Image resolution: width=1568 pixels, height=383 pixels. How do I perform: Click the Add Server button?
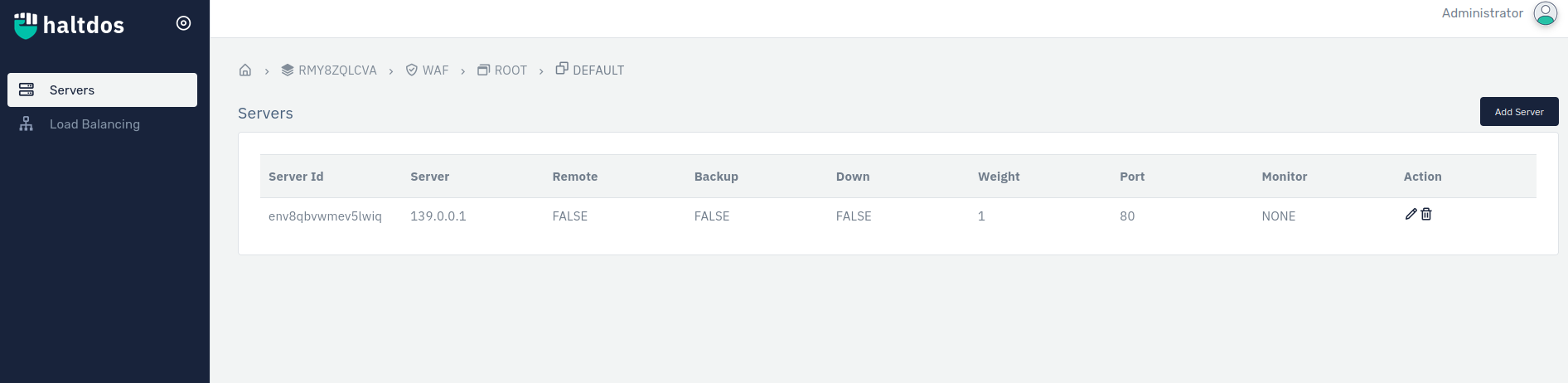(x=1519, y=112)
